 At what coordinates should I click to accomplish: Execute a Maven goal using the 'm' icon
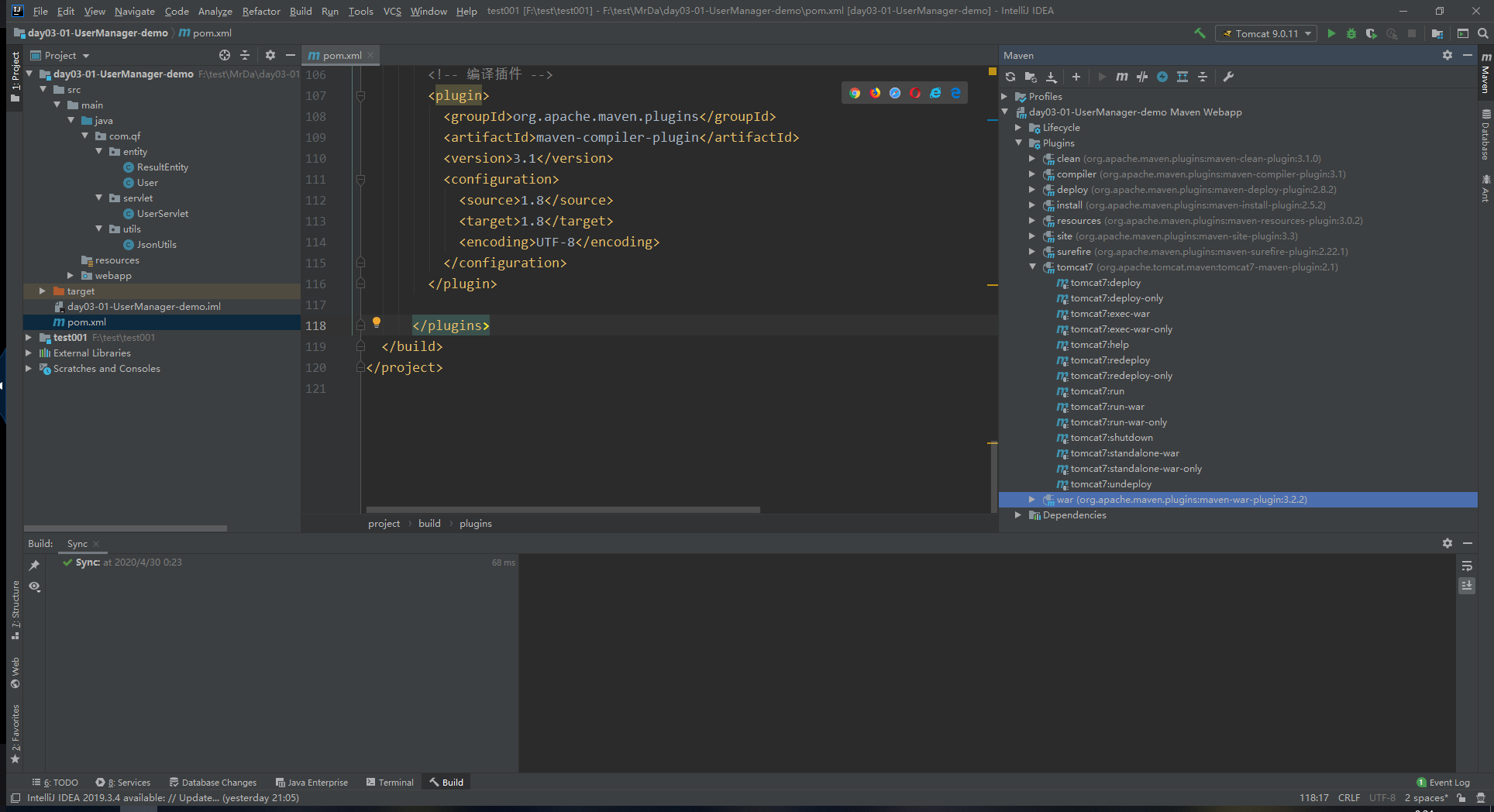click(x=1121, y=77)
